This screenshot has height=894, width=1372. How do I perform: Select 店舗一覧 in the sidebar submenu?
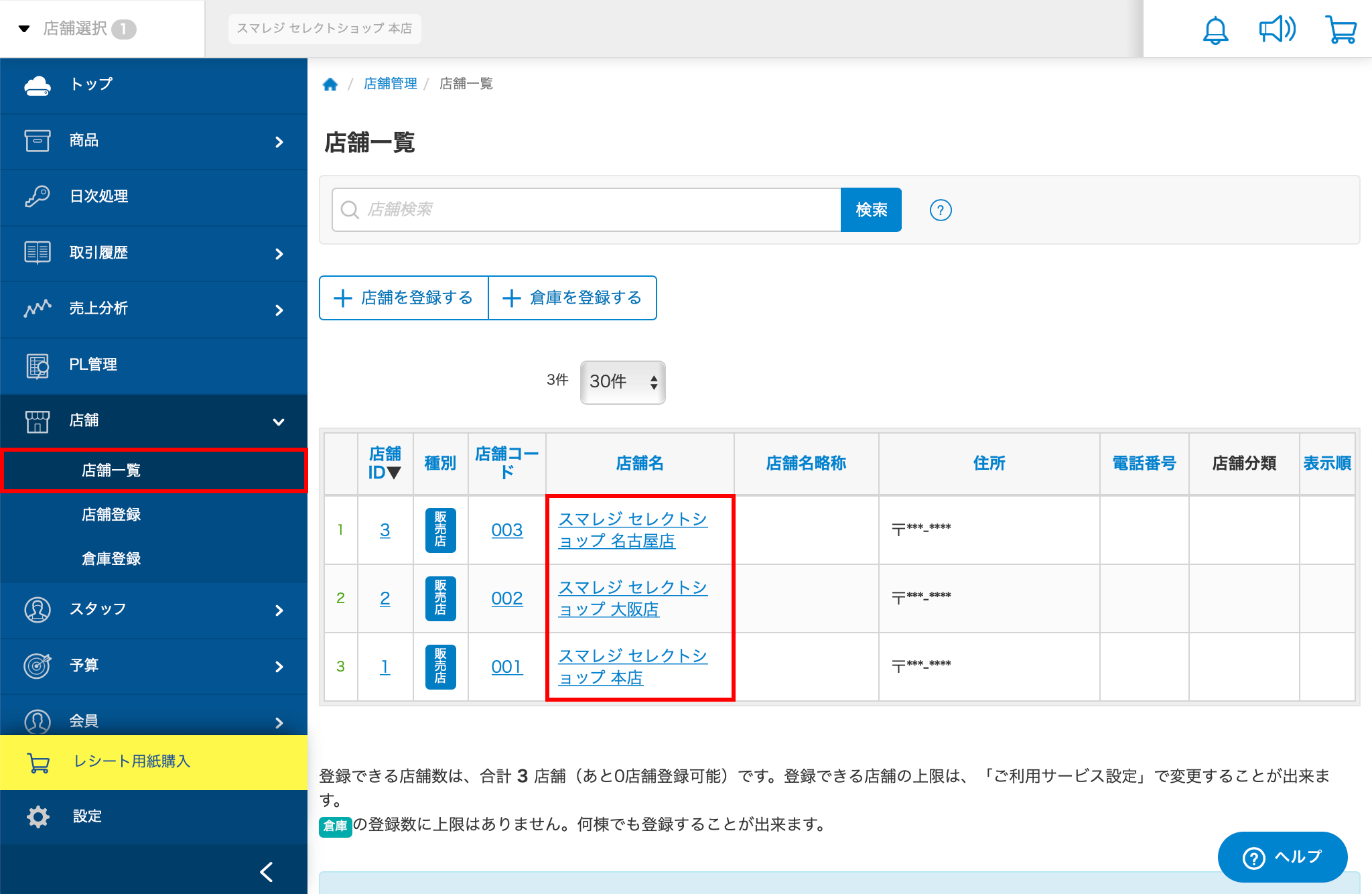coord(154,470)
